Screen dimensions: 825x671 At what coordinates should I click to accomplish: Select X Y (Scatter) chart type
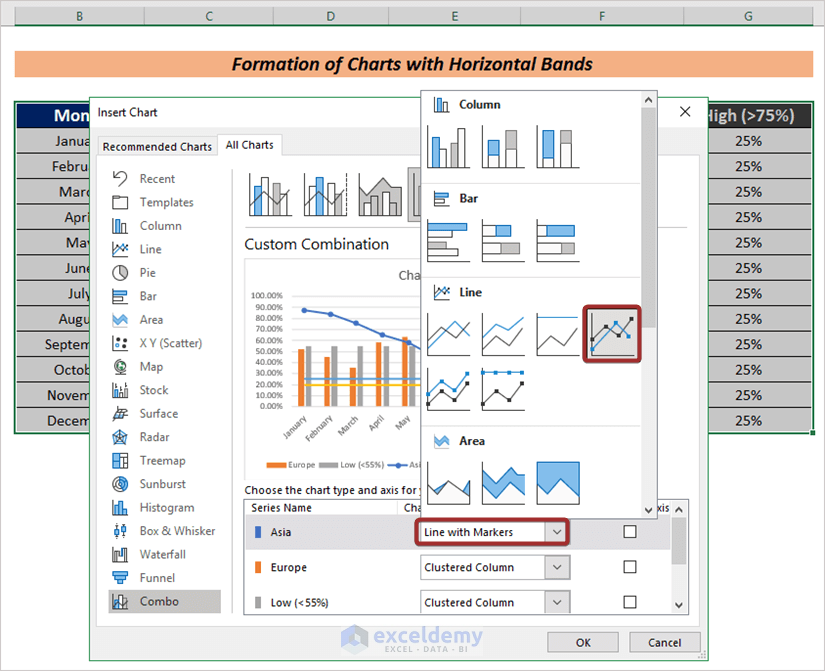click(165, 343)
